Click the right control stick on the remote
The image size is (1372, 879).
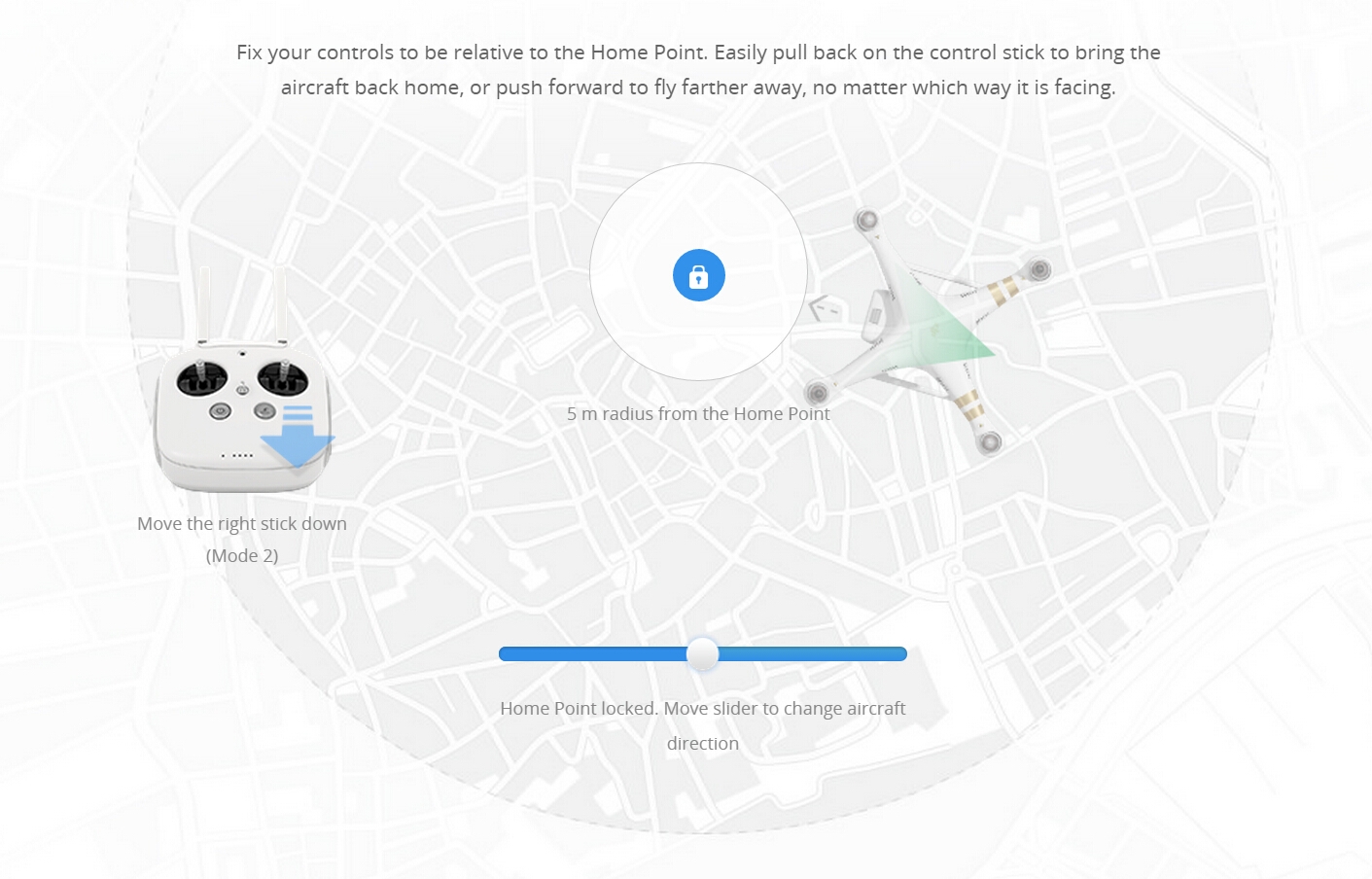282,376
